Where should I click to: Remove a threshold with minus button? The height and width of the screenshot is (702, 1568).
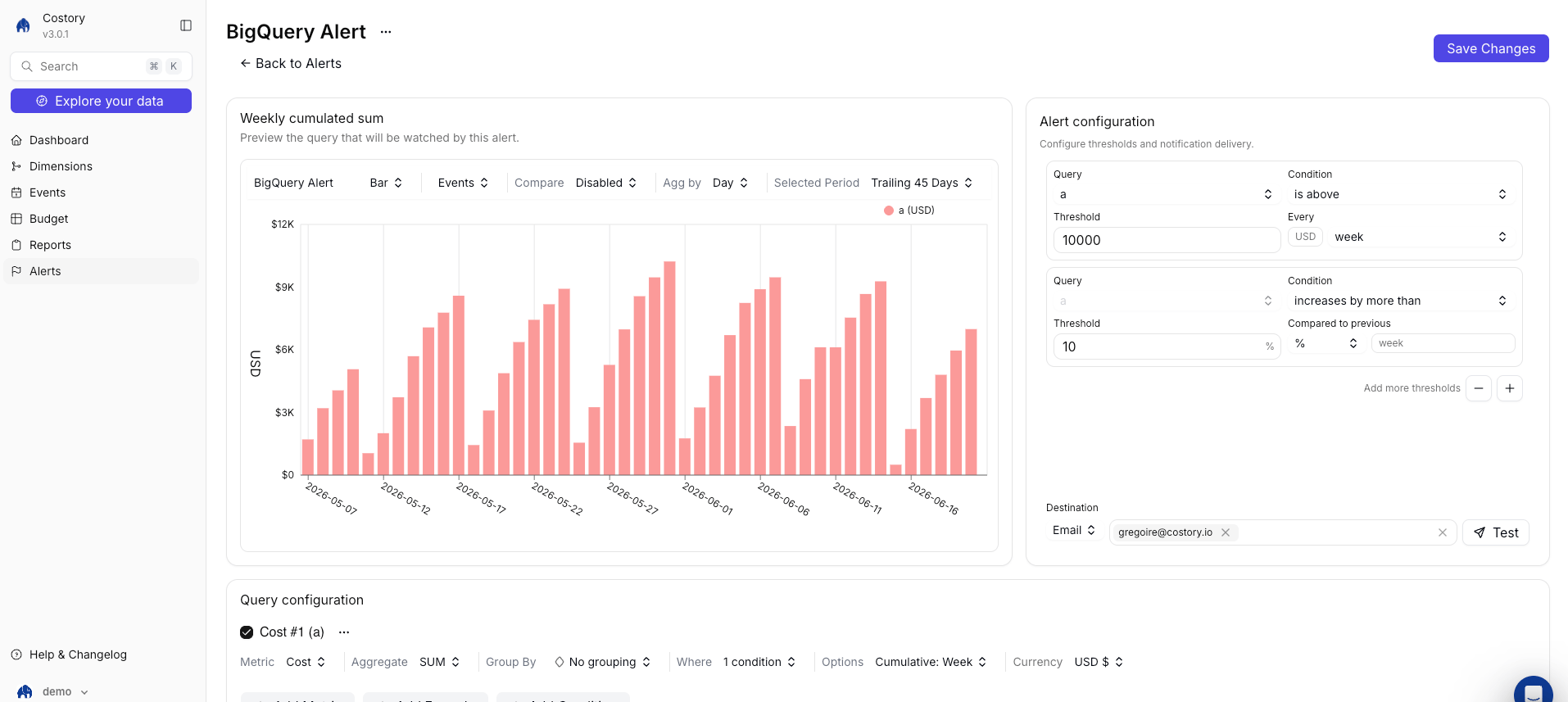click(1479, 388)
